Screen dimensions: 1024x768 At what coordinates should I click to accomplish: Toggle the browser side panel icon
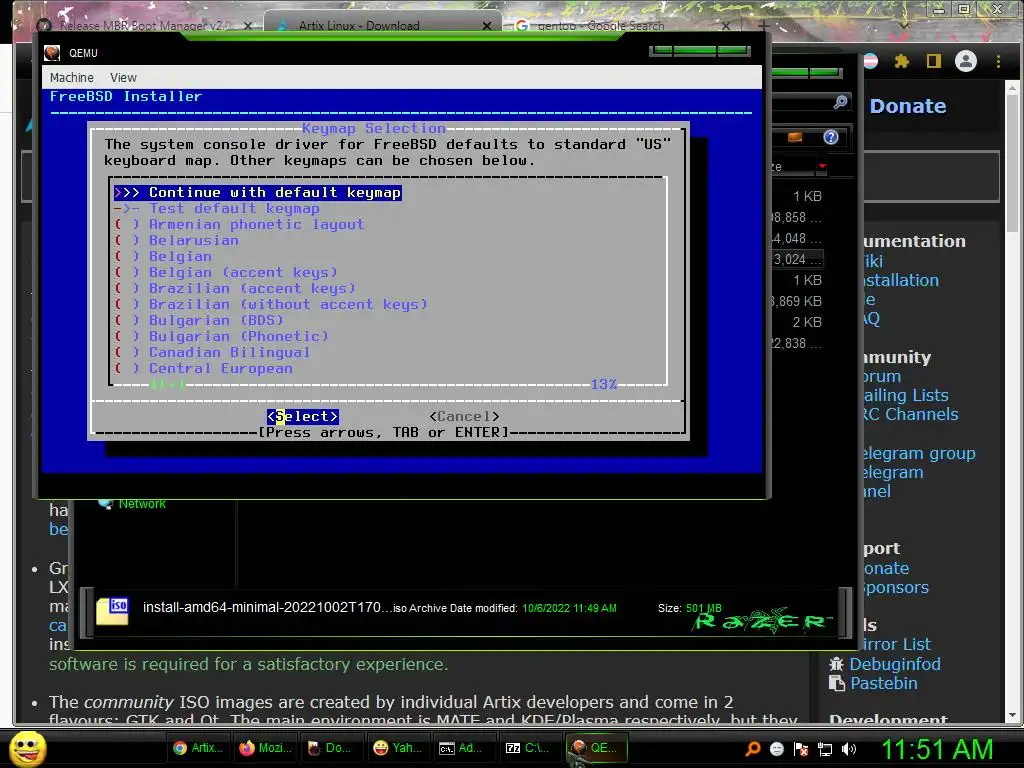[934, 61]
